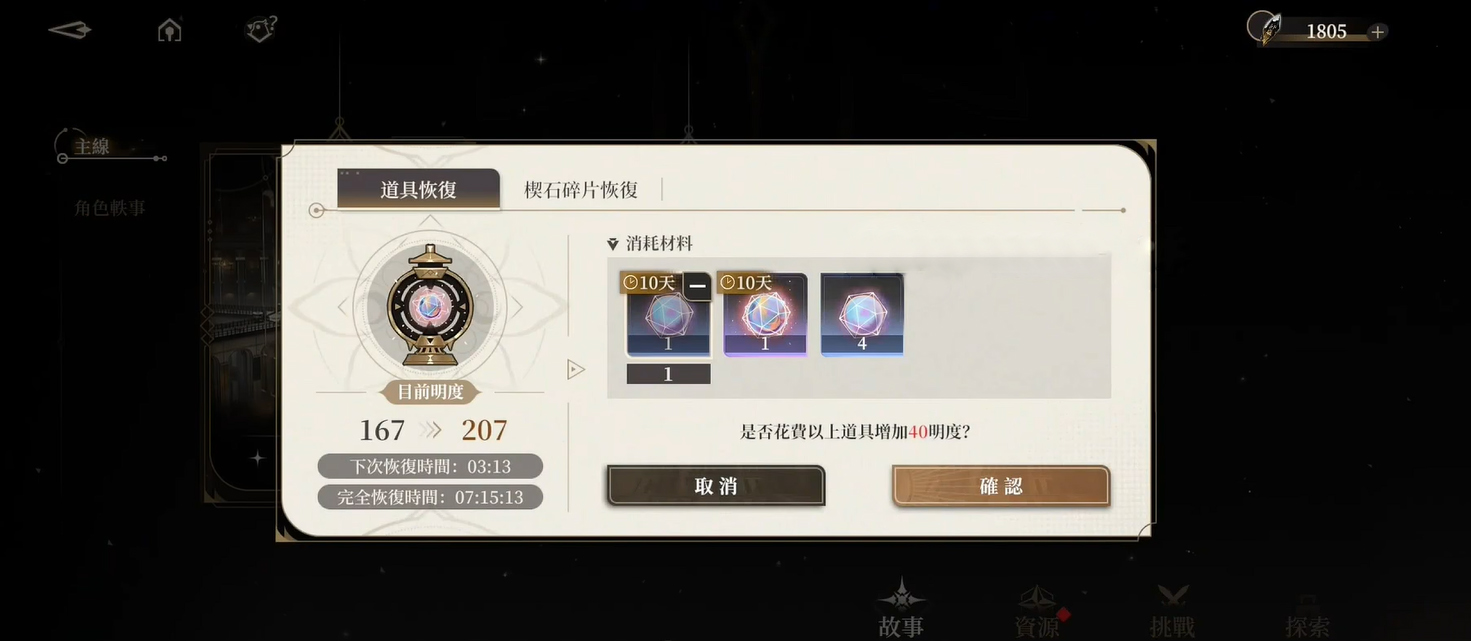1471x641 pixels.
Task: Decrease first material with minus button
Action: click(x=698, y=287)
